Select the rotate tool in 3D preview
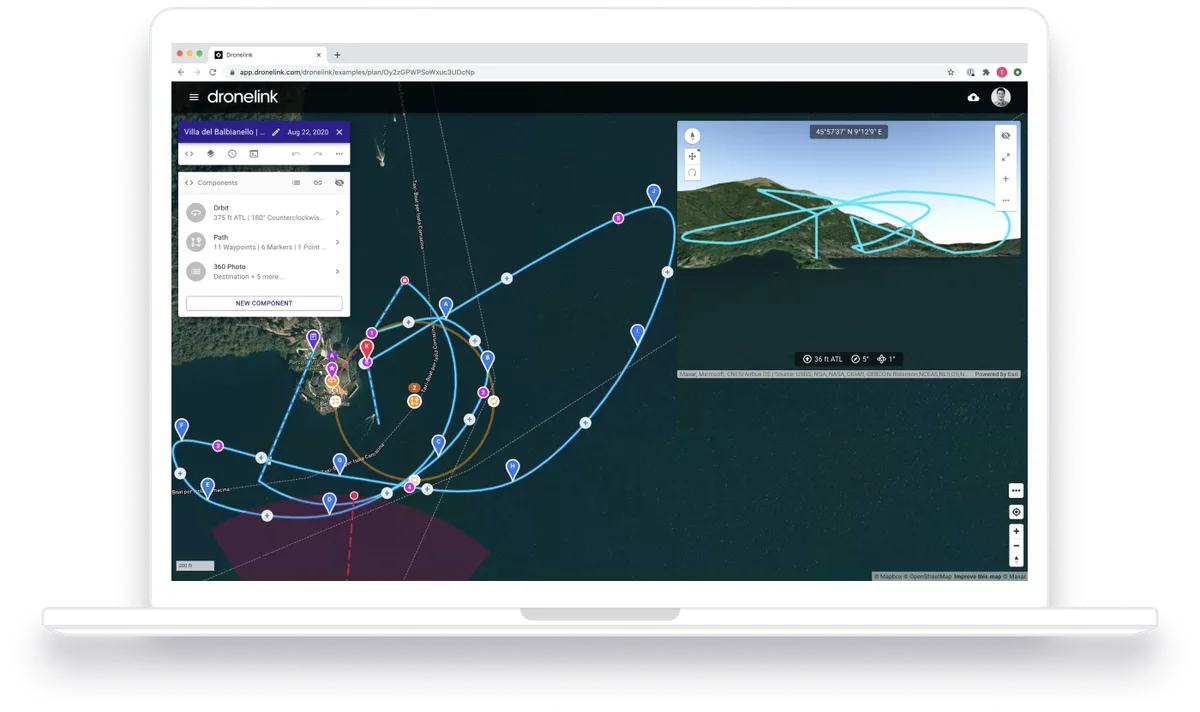1200x712 pixels. point(692,173)
